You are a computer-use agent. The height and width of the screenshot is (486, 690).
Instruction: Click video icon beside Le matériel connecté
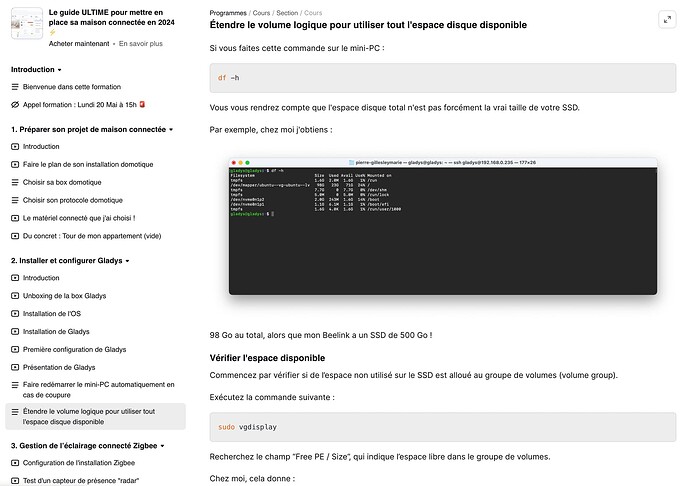point(15,218)
